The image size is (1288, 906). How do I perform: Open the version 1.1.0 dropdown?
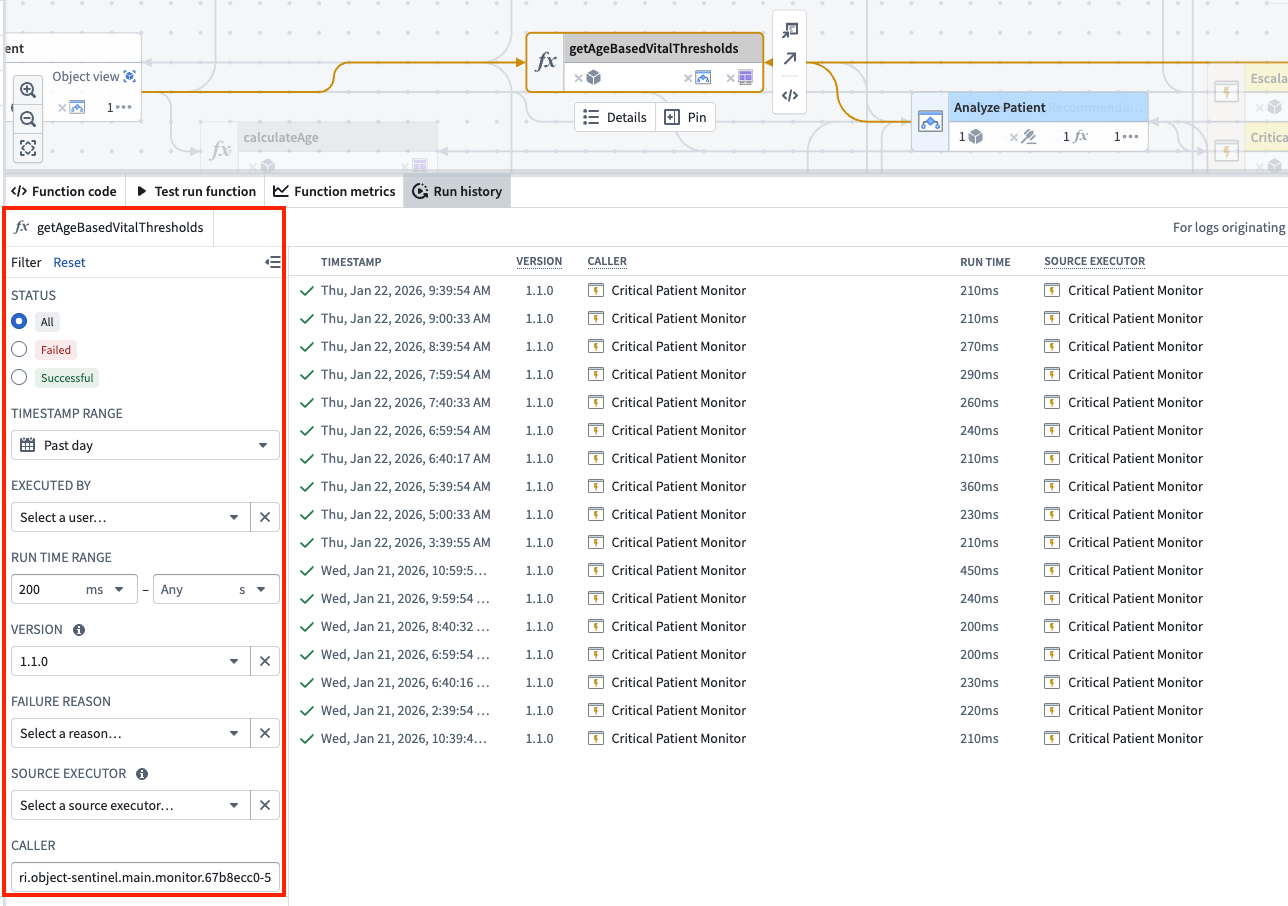pyautogui.click(x=130, y=661)
